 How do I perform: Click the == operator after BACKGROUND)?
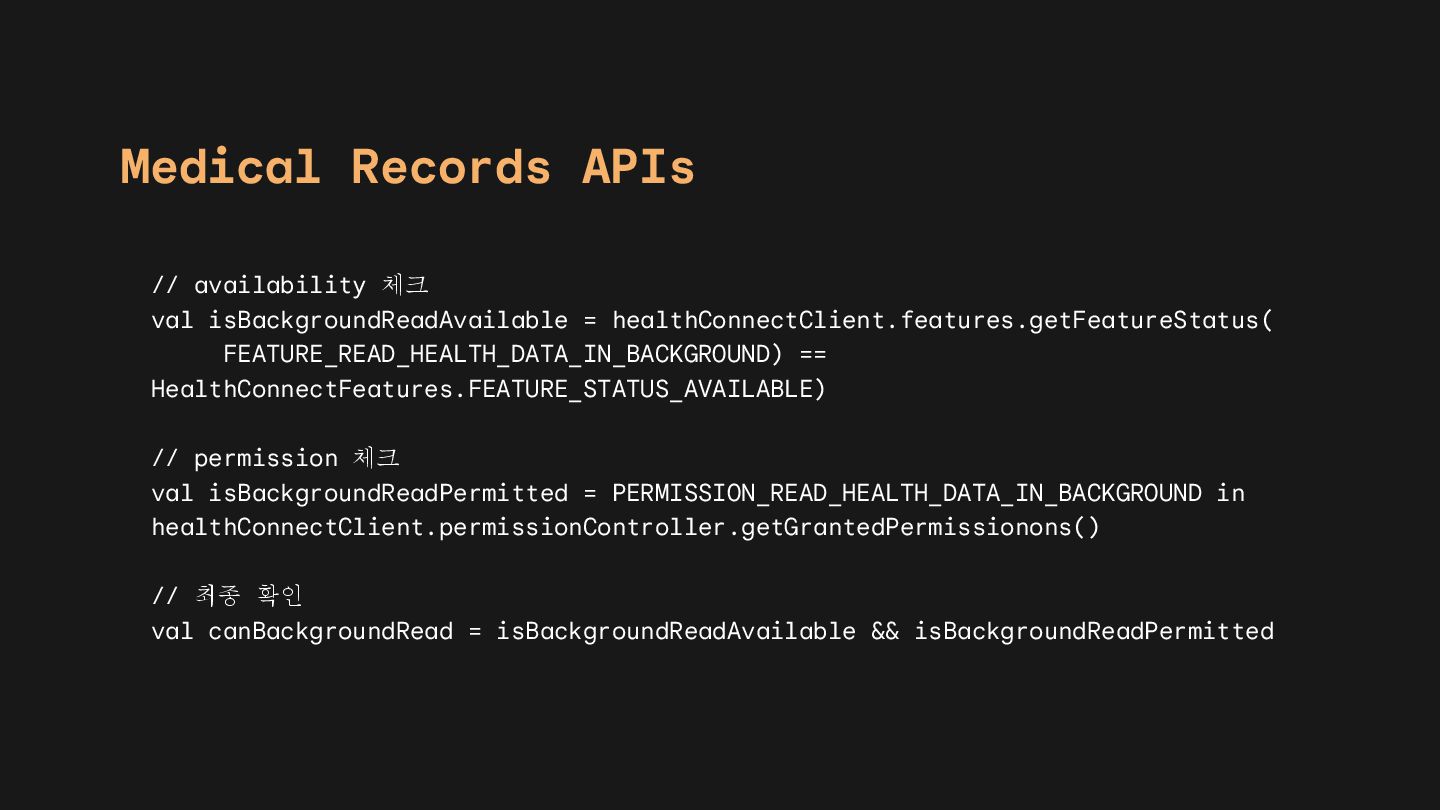813,355
